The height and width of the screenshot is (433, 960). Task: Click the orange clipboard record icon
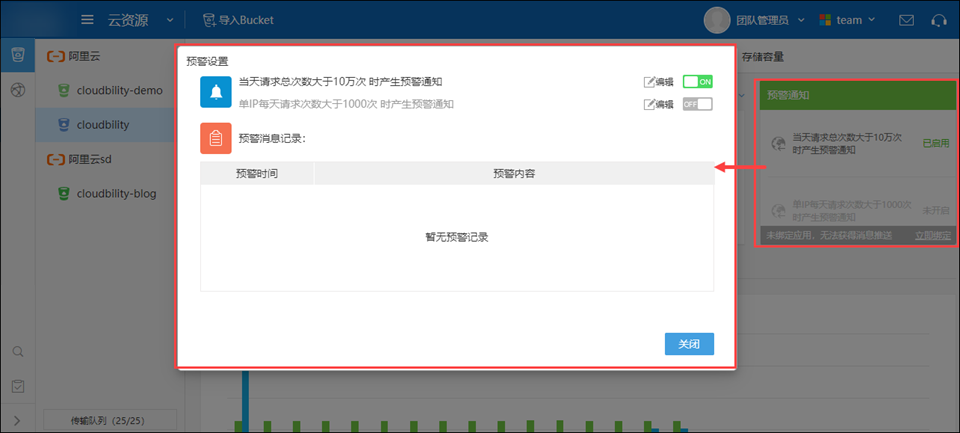pos(216,138)
